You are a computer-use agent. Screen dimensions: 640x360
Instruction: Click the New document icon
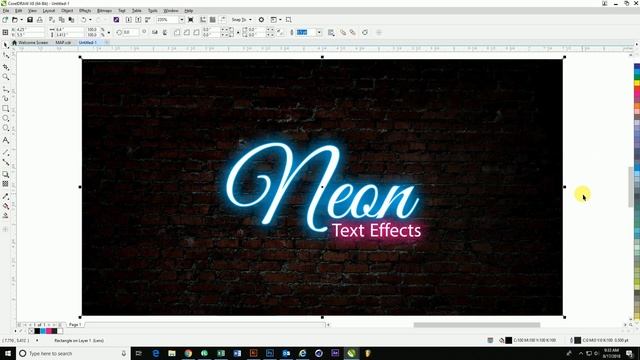[5, 20]
